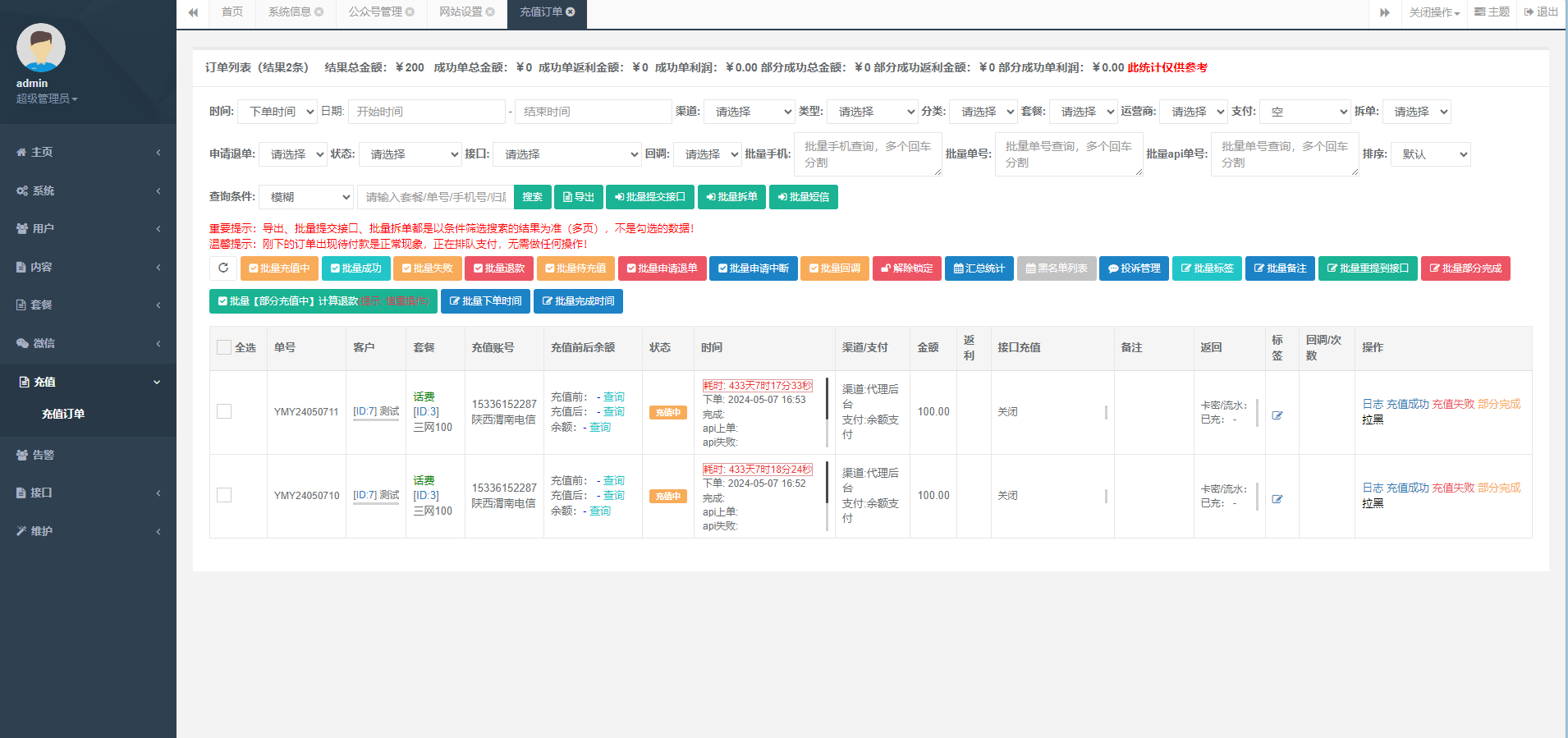
Task: Click the 搜索 button
Action: coord(532,197)
